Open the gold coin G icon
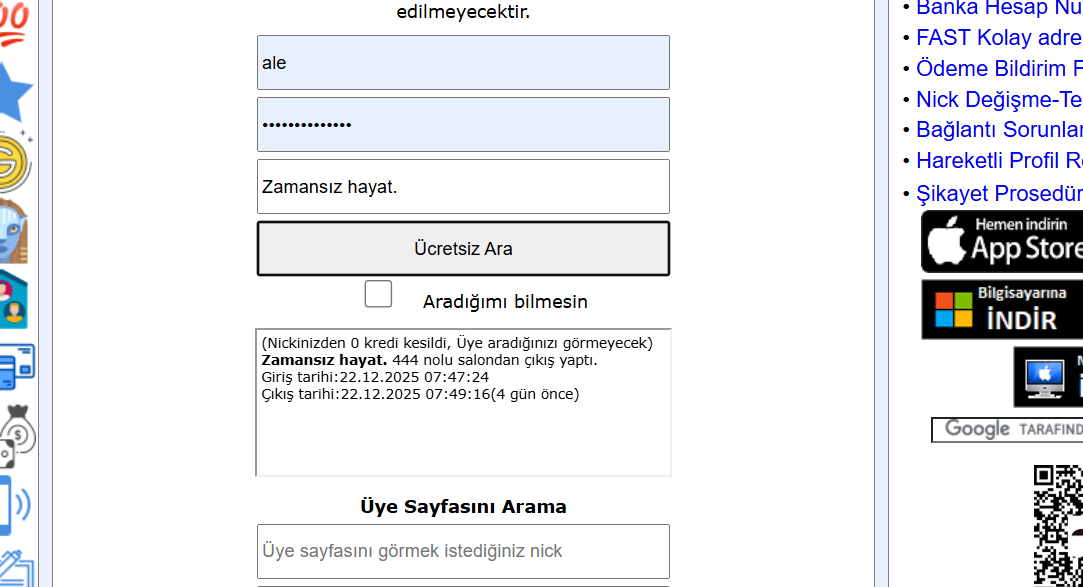The image size is (1083, 587). 14,162
